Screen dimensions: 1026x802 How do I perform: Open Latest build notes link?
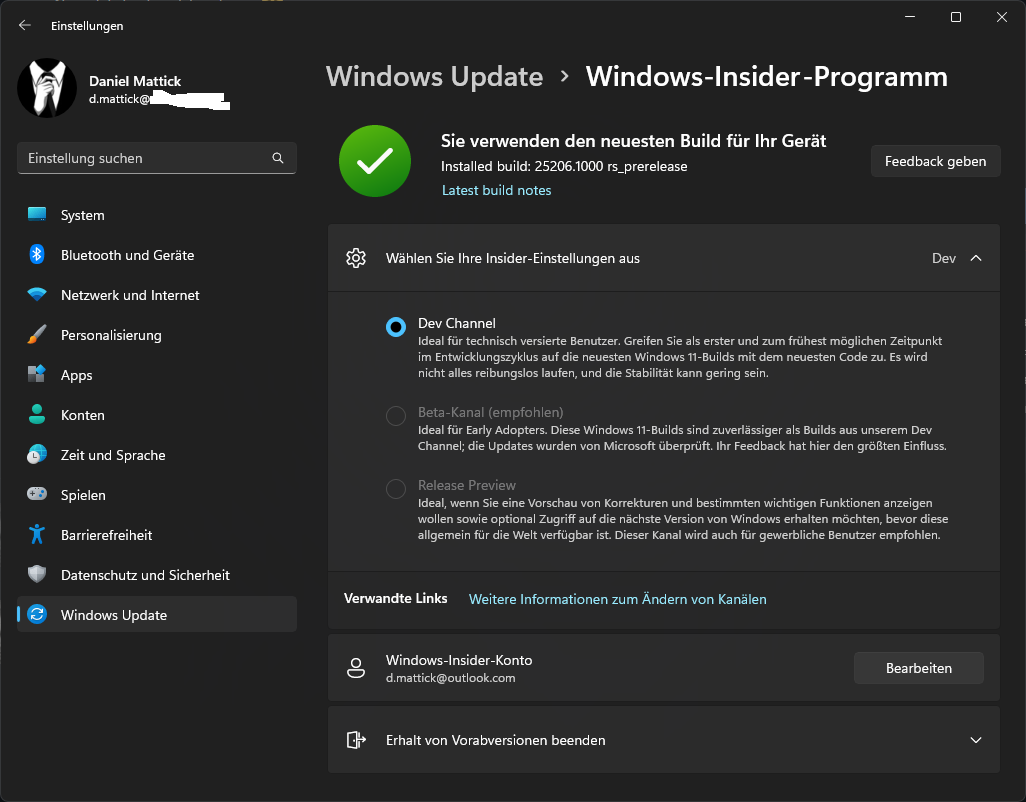coord(497,190)
